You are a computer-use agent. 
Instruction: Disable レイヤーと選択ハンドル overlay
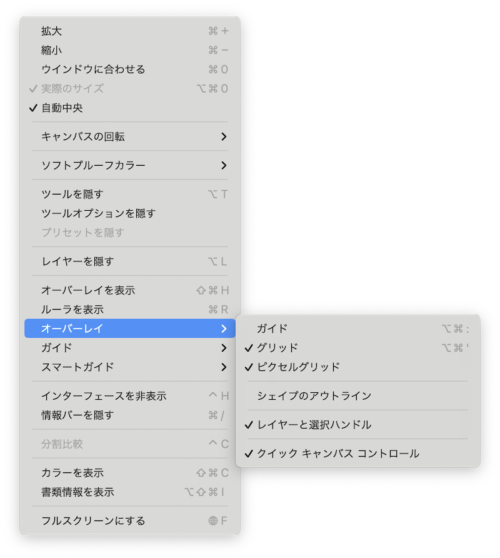click(x=358, y=425)
